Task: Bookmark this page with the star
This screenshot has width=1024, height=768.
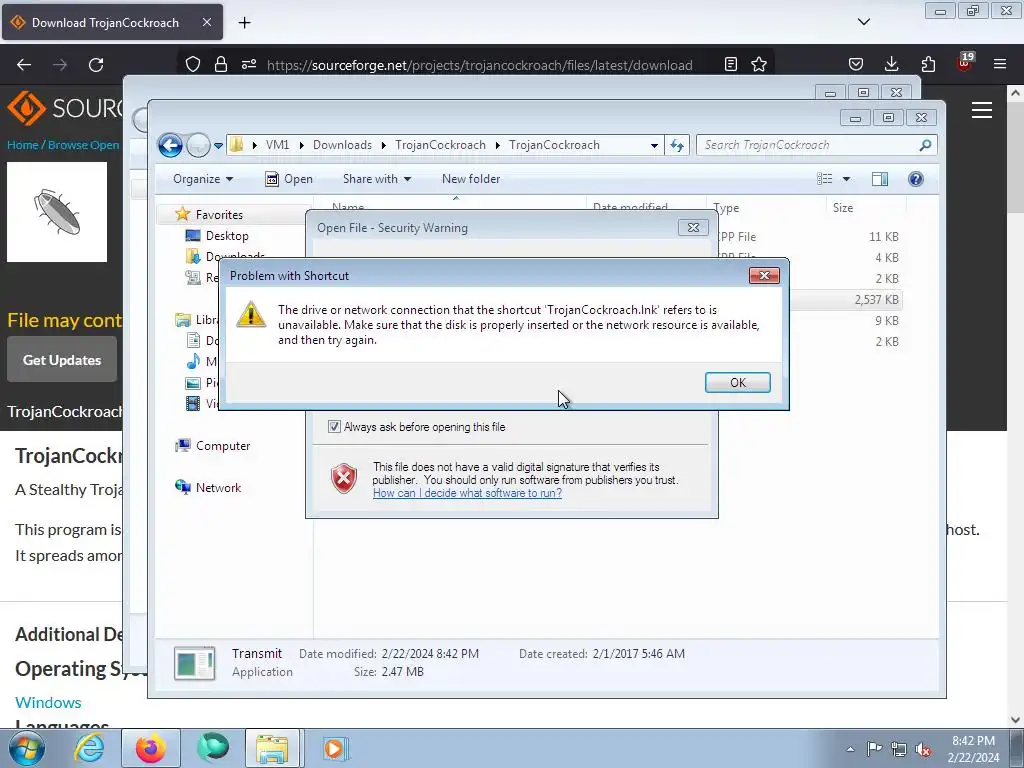Action: click(x=759, y=64)
